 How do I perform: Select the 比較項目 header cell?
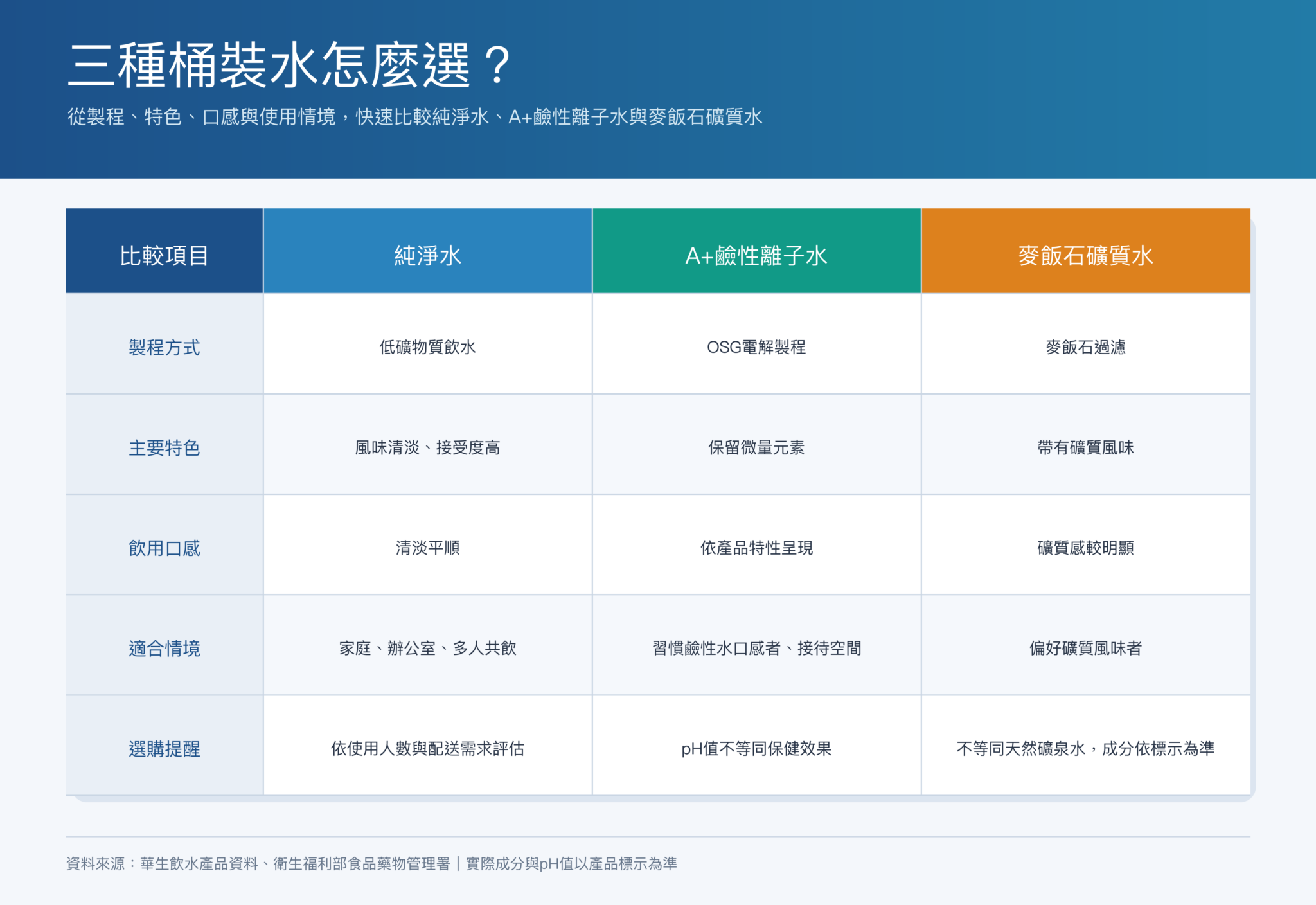(x=164, y=251)
